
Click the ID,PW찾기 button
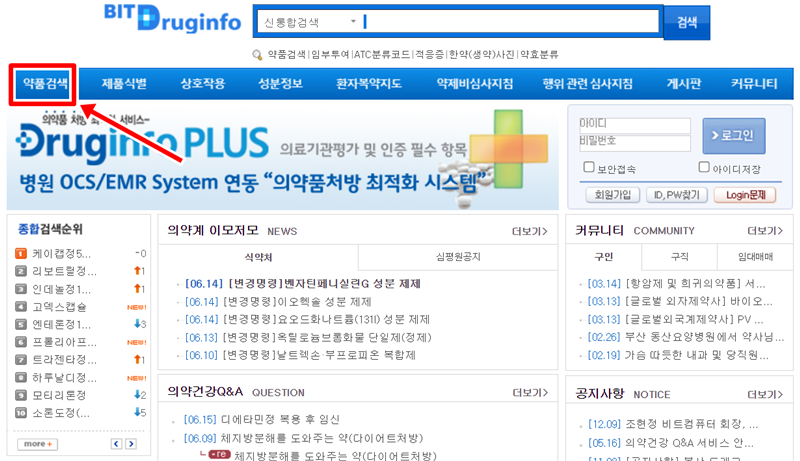[677, 195]
